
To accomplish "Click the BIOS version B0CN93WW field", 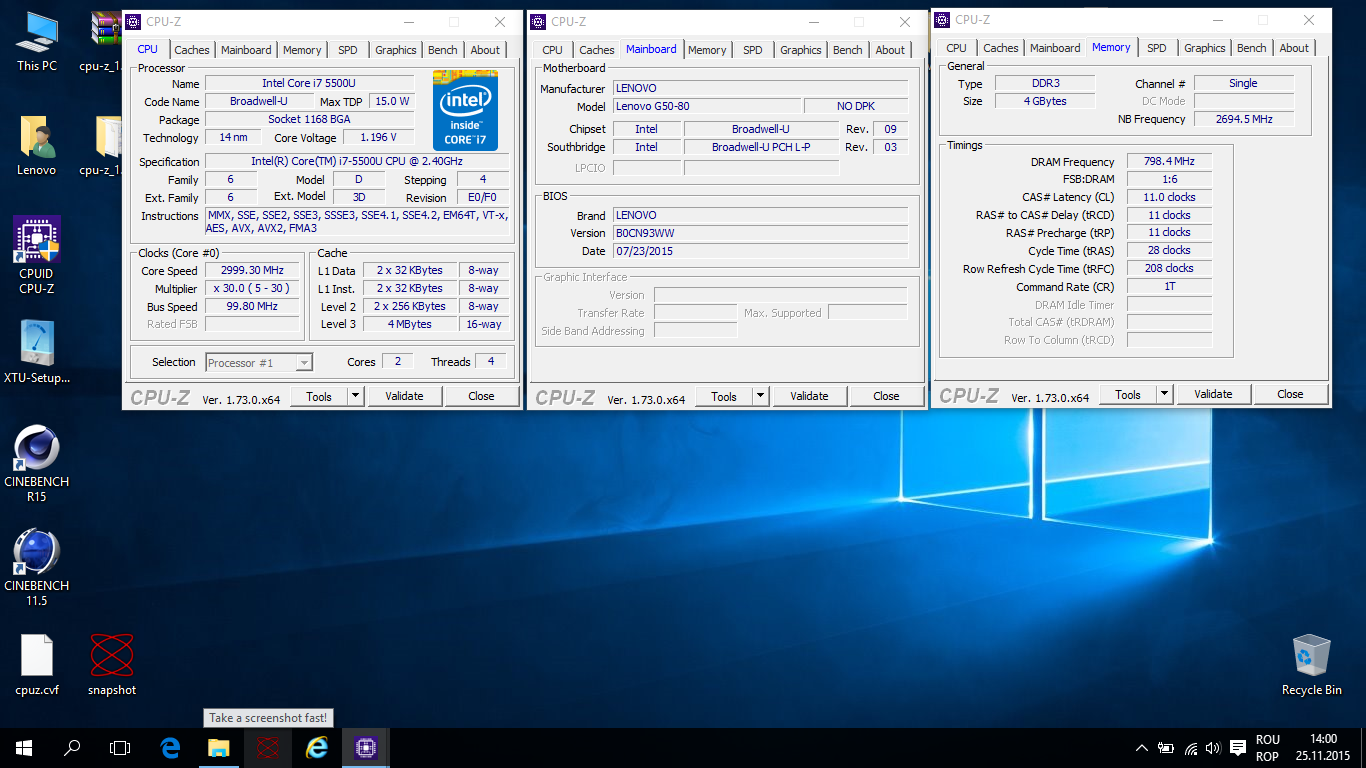I will [x=760, y=233].
